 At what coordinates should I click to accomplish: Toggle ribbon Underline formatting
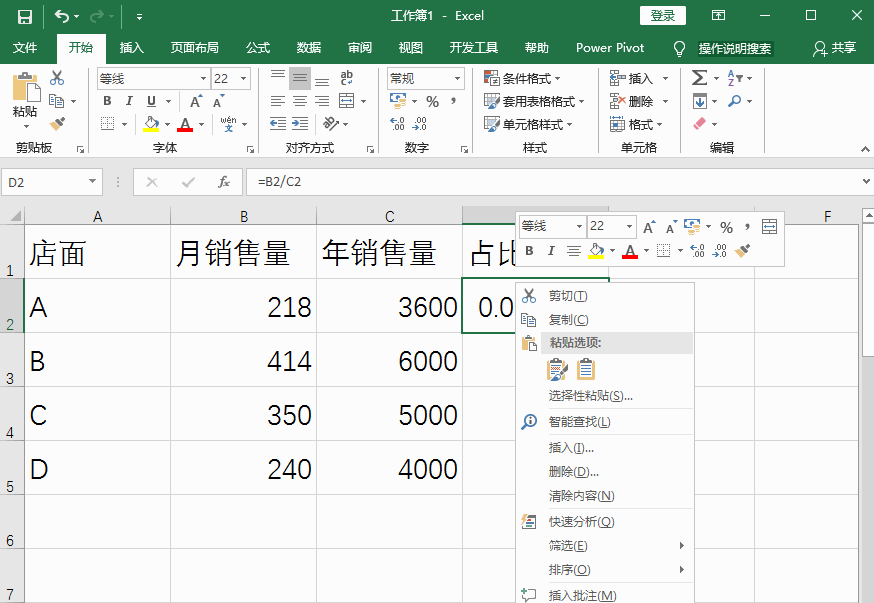coord(151,101)
